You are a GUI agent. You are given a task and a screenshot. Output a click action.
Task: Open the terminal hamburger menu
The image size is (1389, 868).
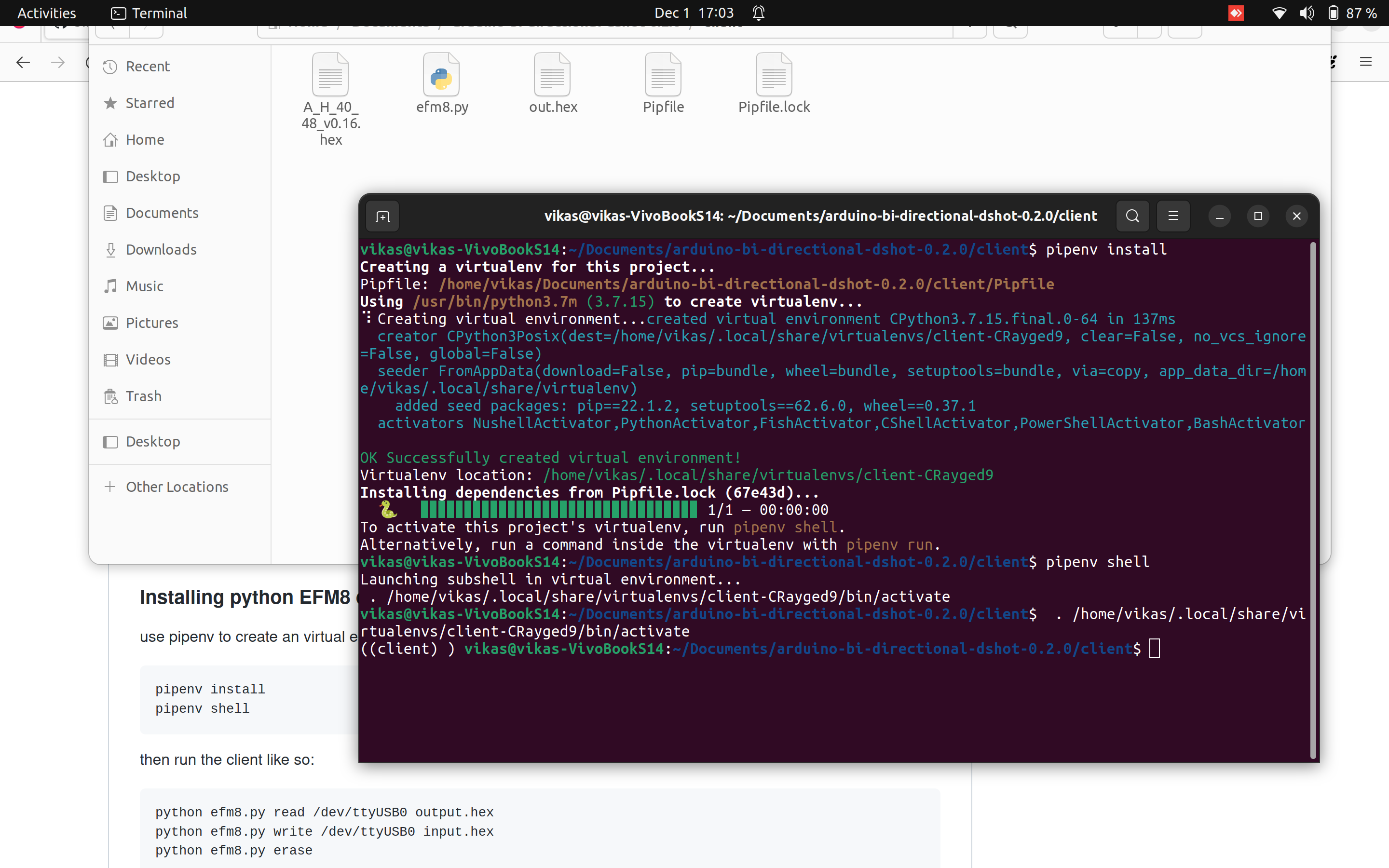click(x=1173, y=217)
